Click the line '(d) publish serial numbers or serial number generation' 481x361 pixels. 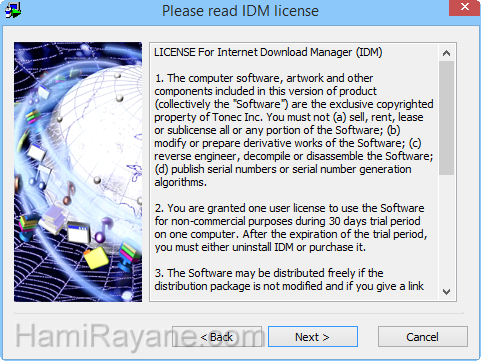(x=283, y=169)
